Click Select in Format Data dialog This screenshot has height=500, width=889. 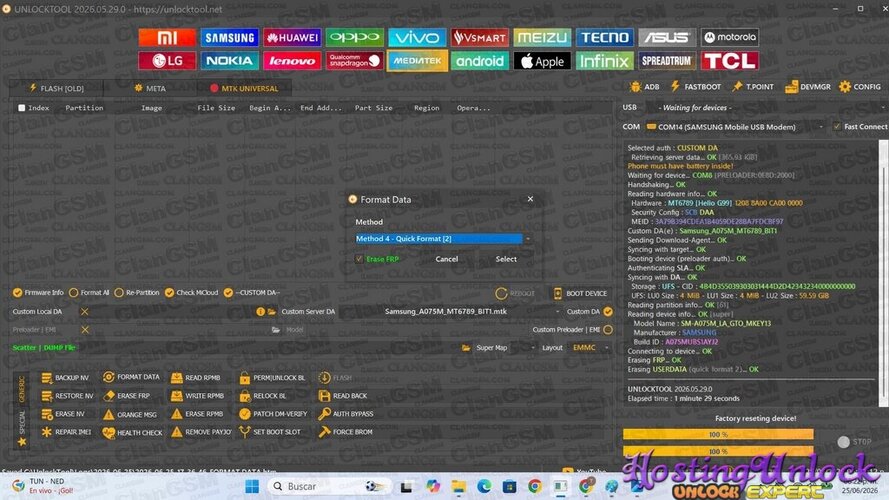point(506,259)
